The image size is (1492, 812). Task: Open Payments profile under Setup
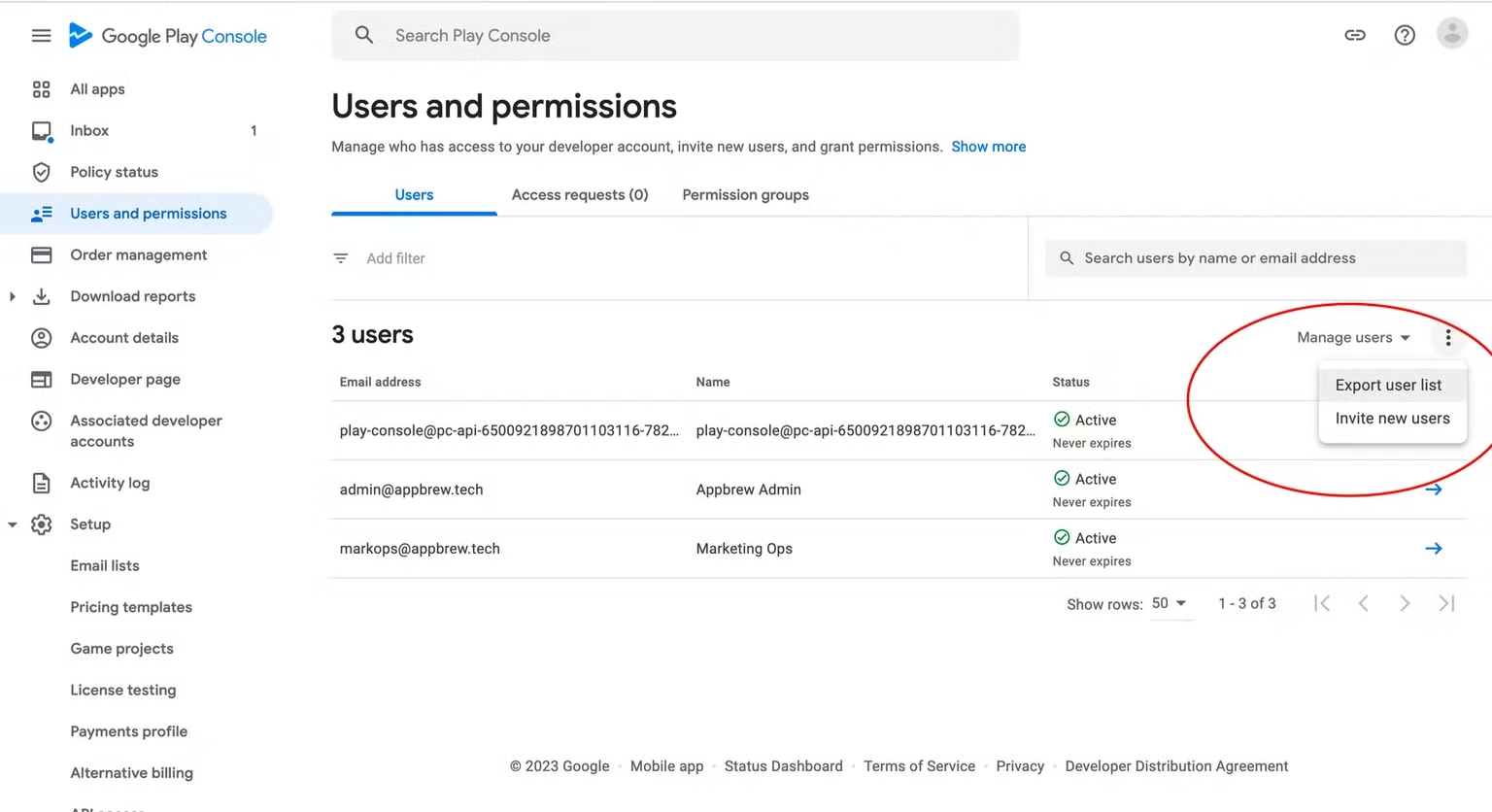click(x=129, y=731)
